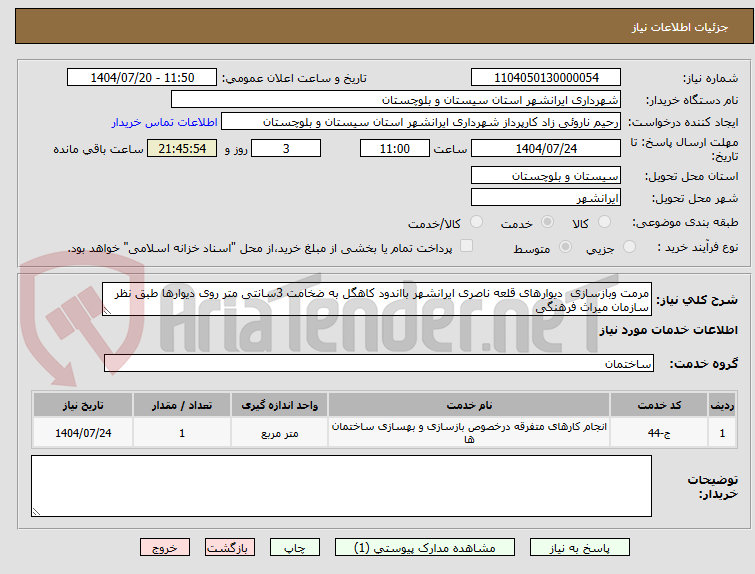Click the service name cell انجام کارهای متفرقه
This screenshot has height=574, width=755.
(x=469, y=433)
